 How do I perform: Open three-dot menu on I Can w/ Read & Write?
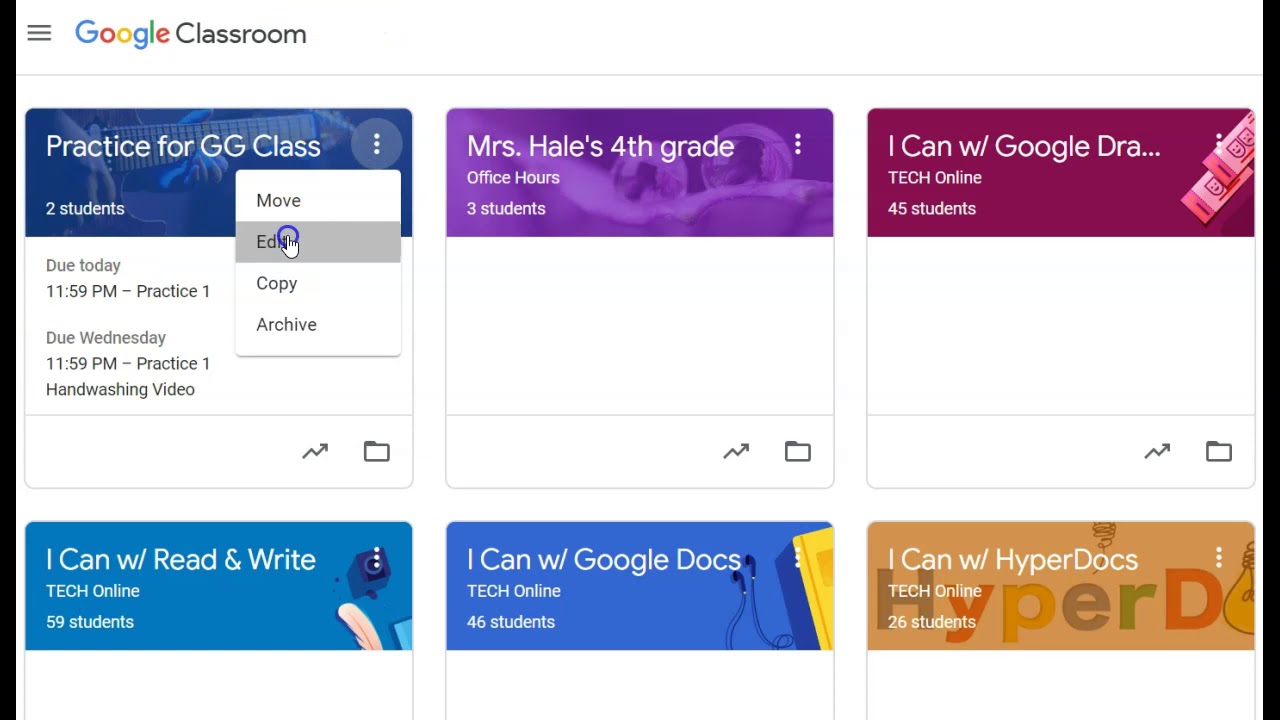coord(377,558)
